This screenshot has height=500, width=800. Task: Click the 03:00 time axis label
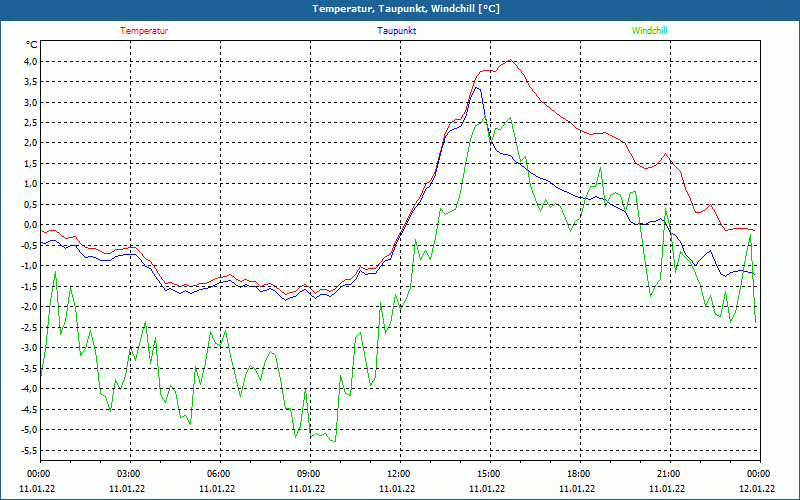tap(128, 474)
